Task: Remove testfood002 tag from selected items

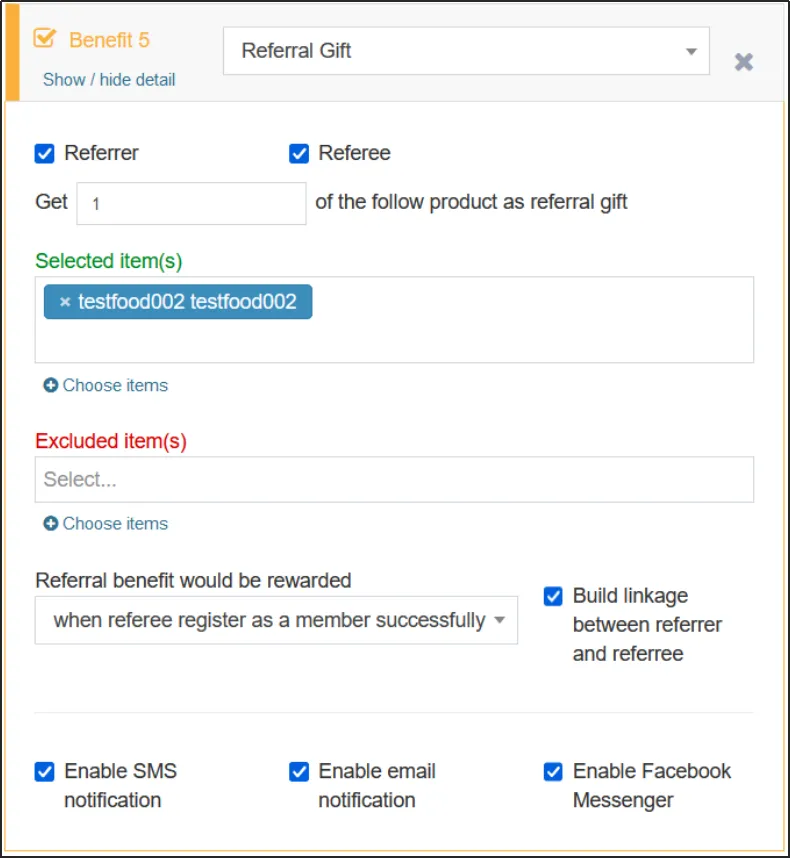Action: 65,302
